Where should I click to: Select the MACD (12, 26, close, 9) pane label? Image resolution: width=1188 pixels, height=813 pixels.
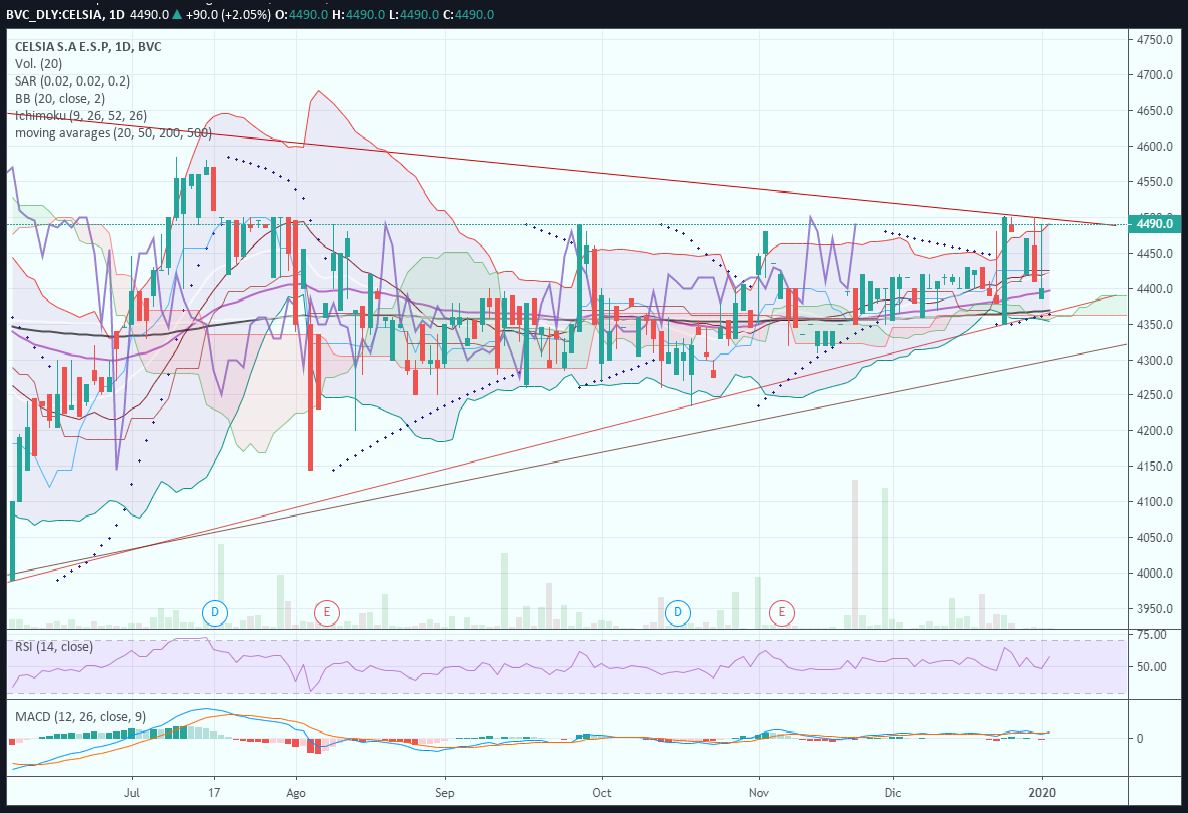point(80,716)
